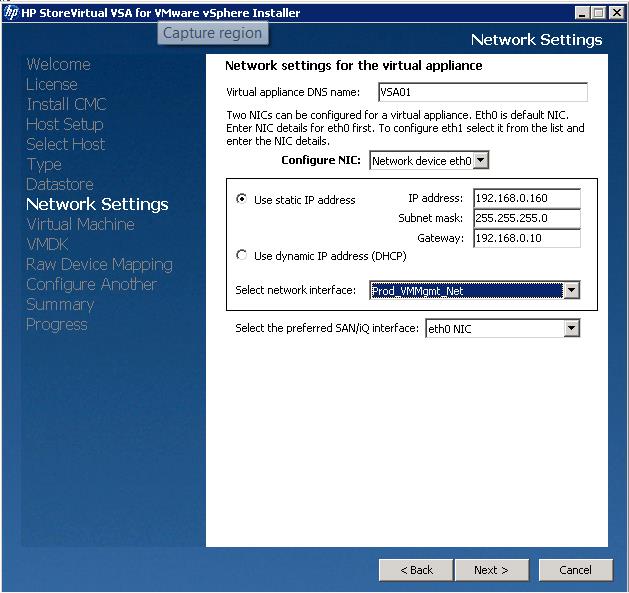
Task: Select Type step in sidebar
Action: (44, 164)
